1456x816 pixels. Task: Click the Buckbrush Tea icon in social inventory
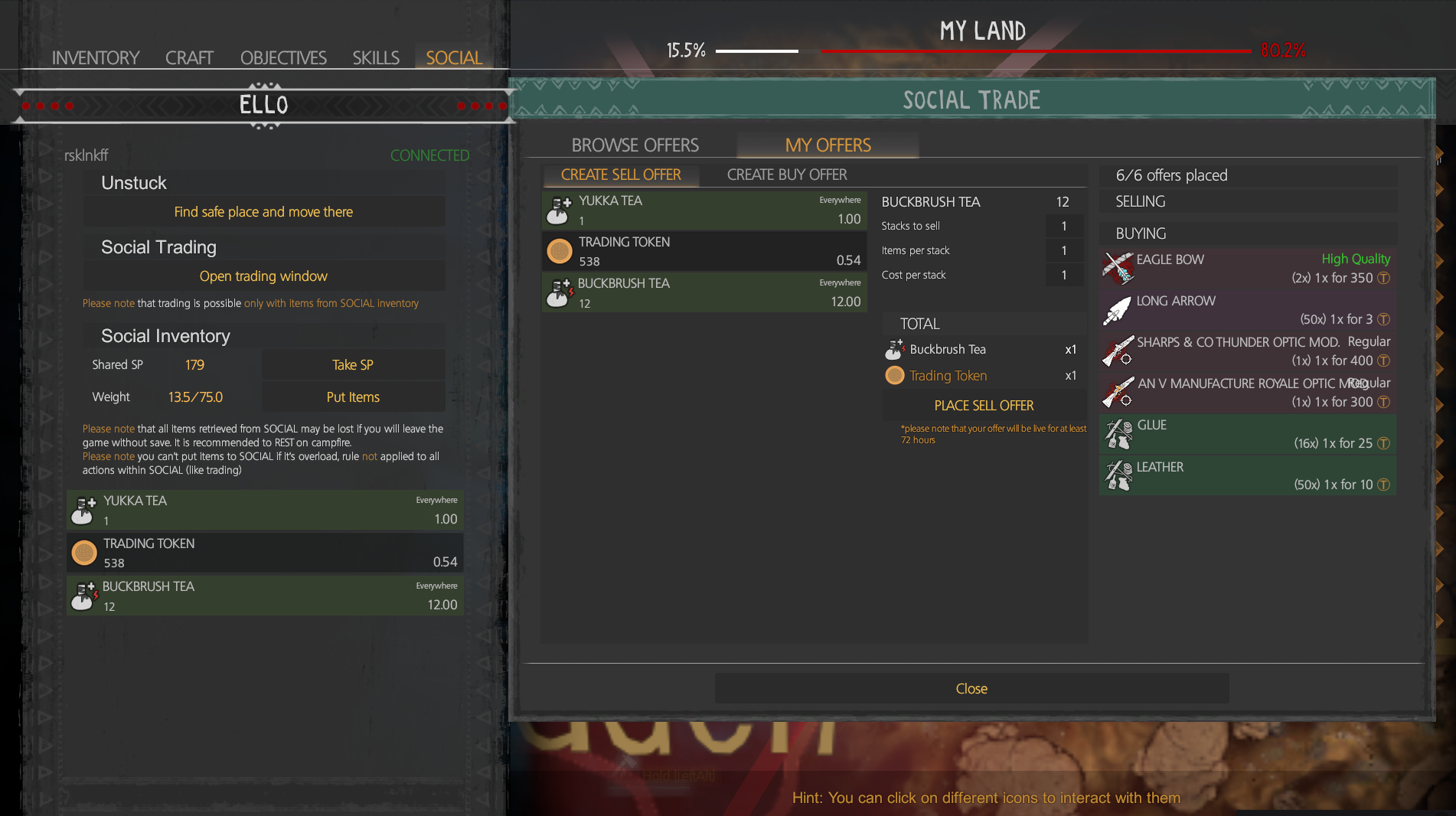84,596
